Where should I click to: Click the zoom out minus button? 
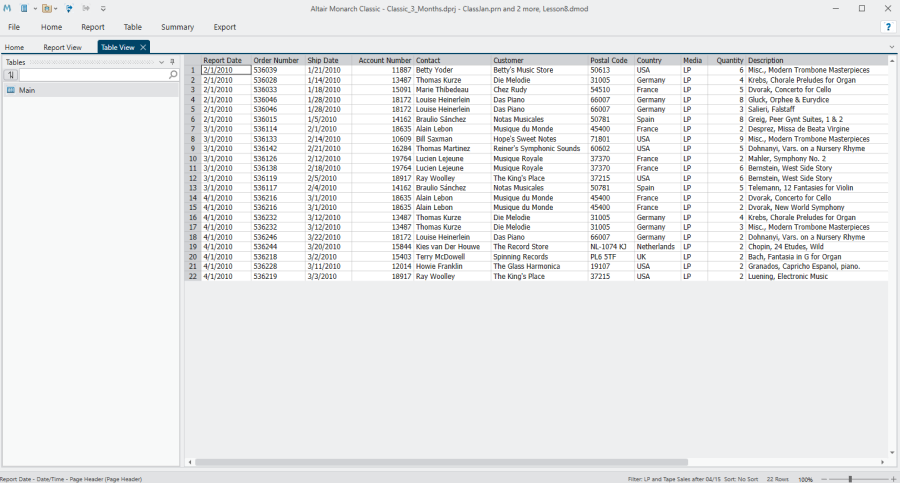tap(824, 479)
